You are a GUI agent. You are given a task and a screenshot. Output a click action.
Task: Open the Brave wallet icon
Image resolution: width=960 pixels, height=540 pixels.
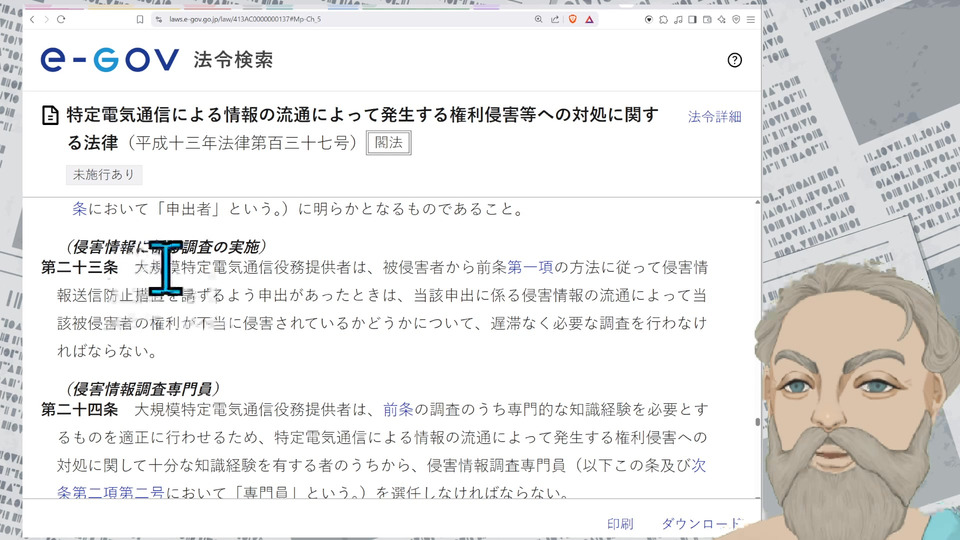click(x=707, y=20)
